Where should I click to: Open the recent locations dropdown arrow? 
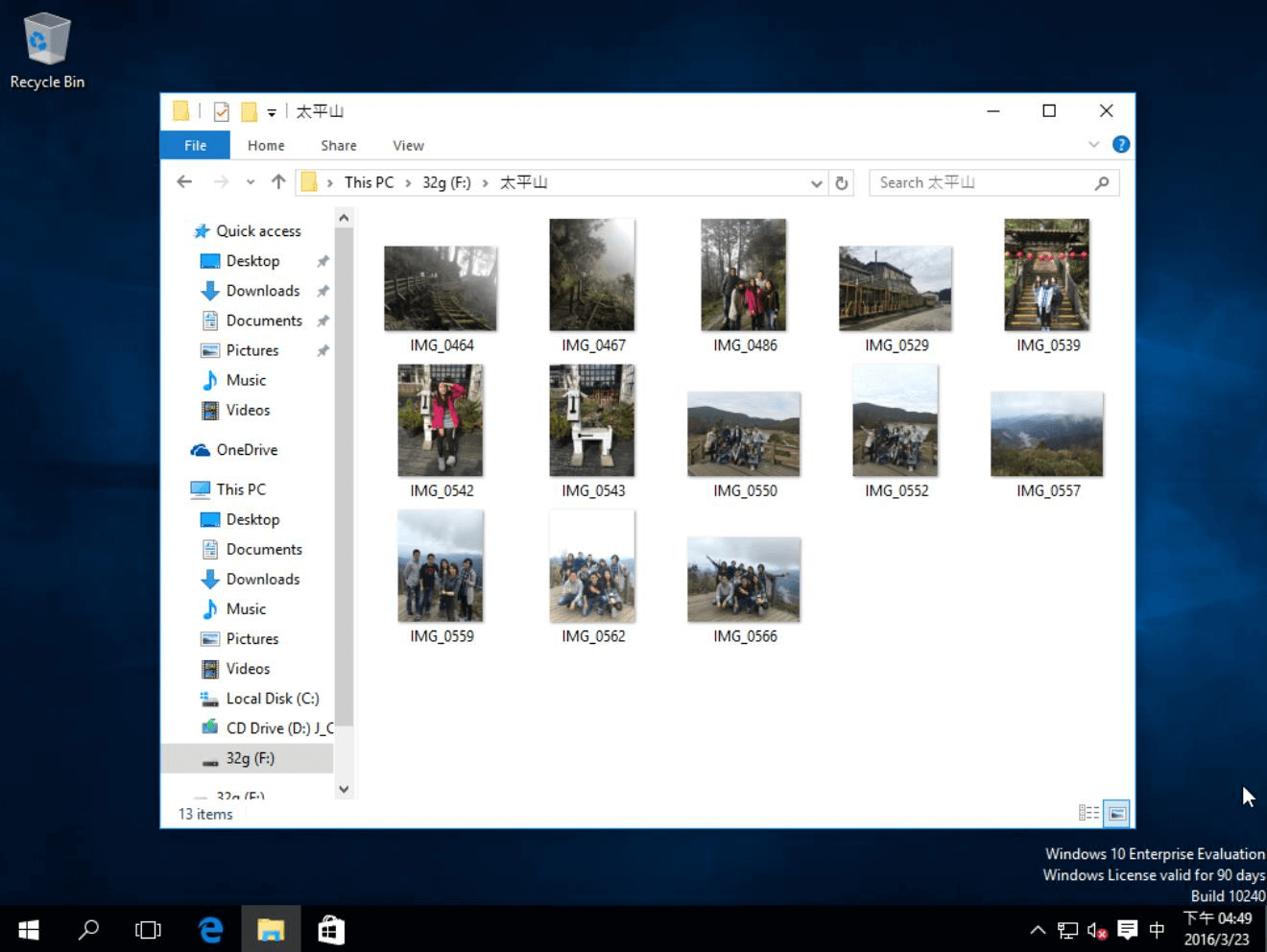point(251,182)
